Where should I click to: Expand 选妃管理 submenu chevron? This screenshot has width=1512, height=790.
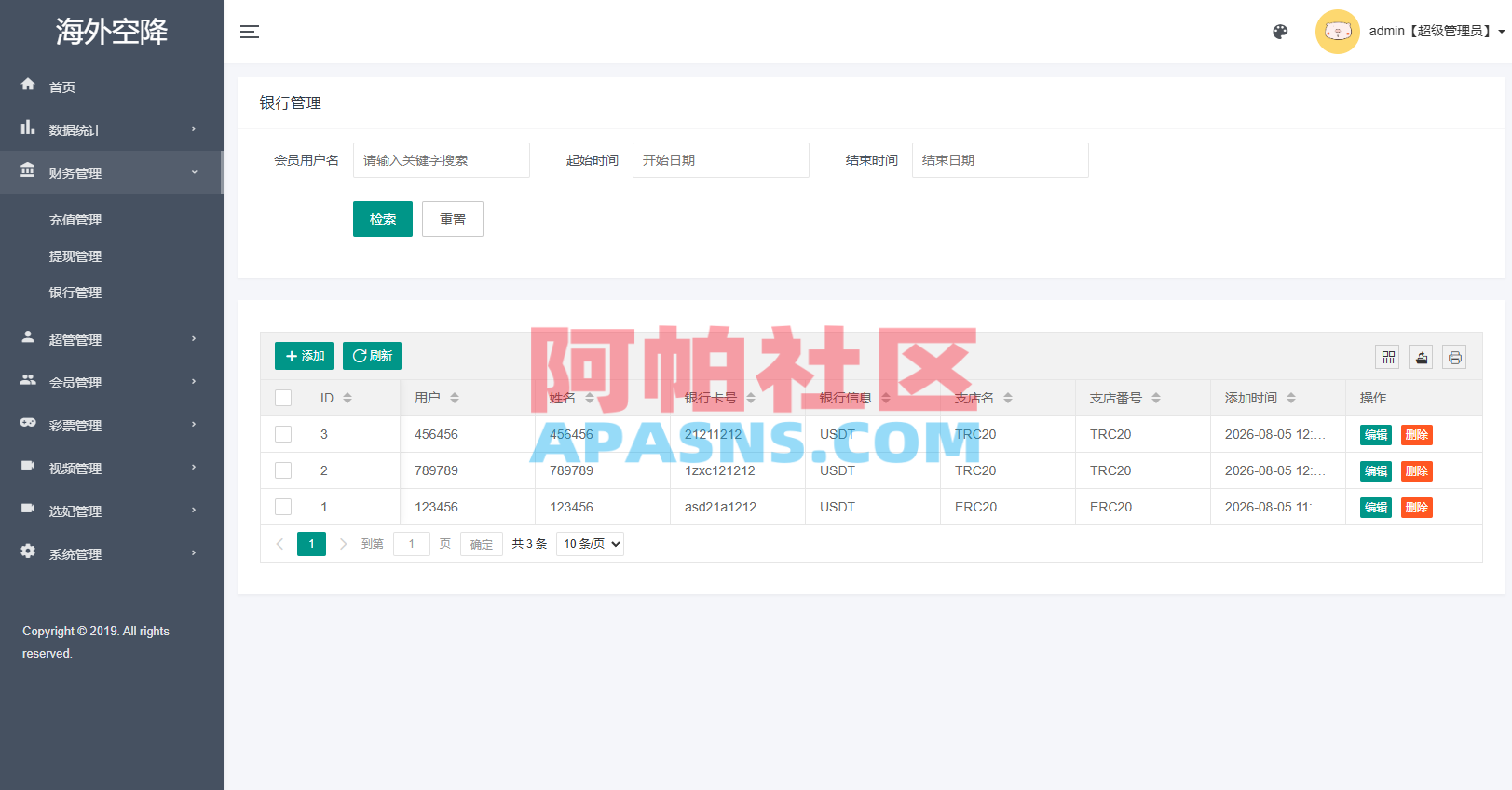[x=194, y=510]
